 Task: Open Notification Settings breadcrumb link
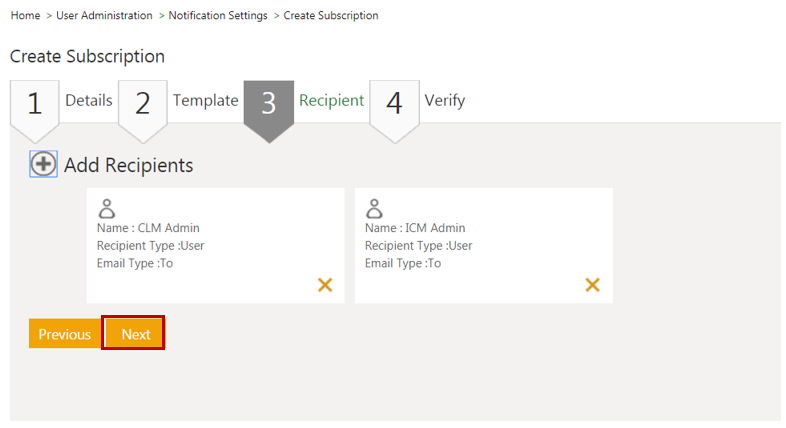click(x=218, y=16)
